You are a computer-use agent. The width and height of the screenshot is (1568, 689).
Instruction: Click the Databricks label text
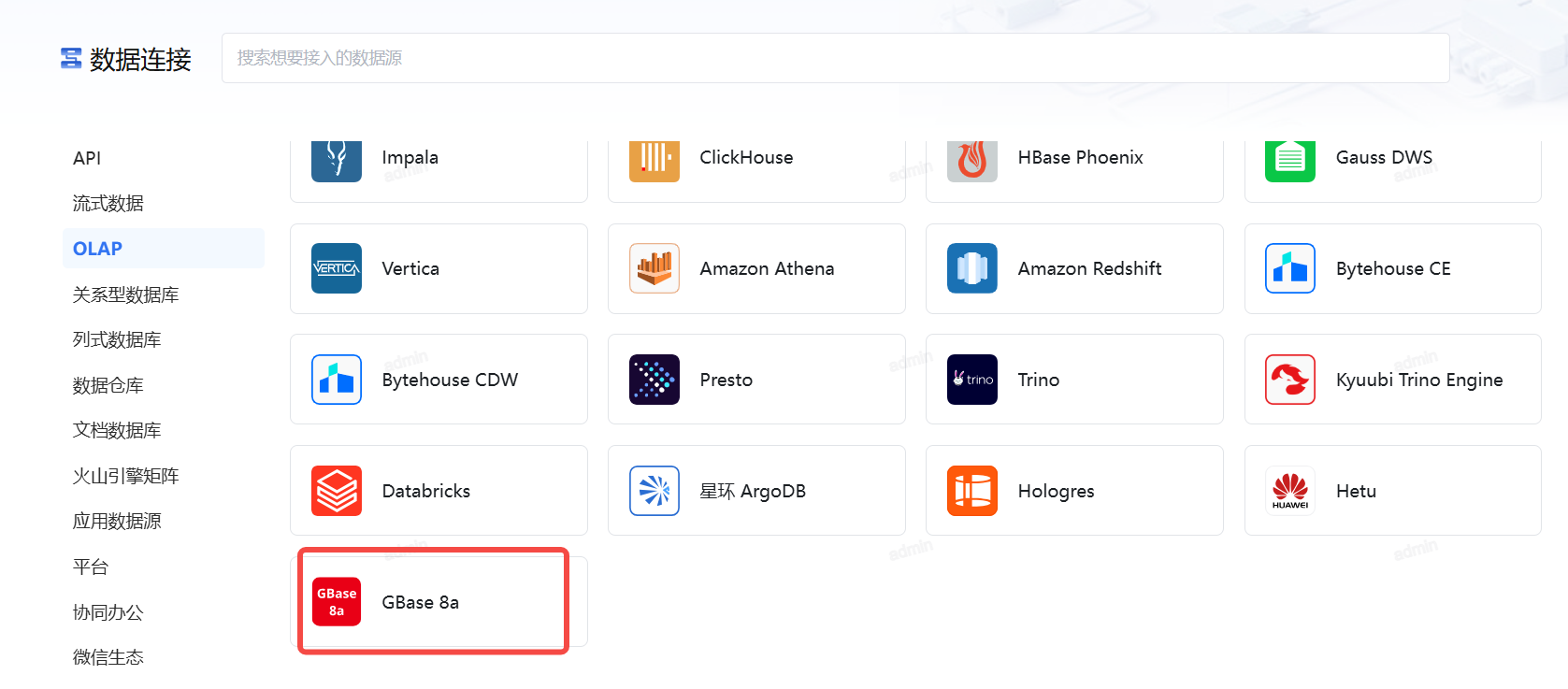coord(425,491)
